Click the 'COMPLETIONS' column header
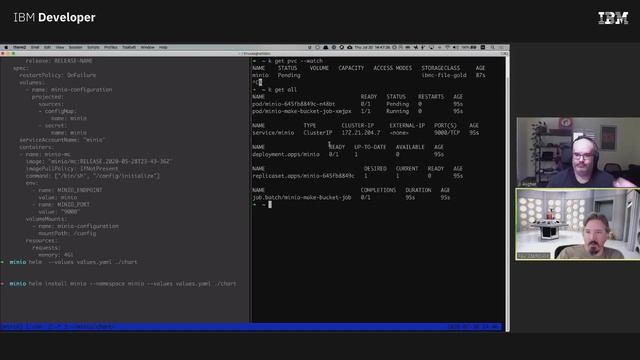 (x=378, y=190)
